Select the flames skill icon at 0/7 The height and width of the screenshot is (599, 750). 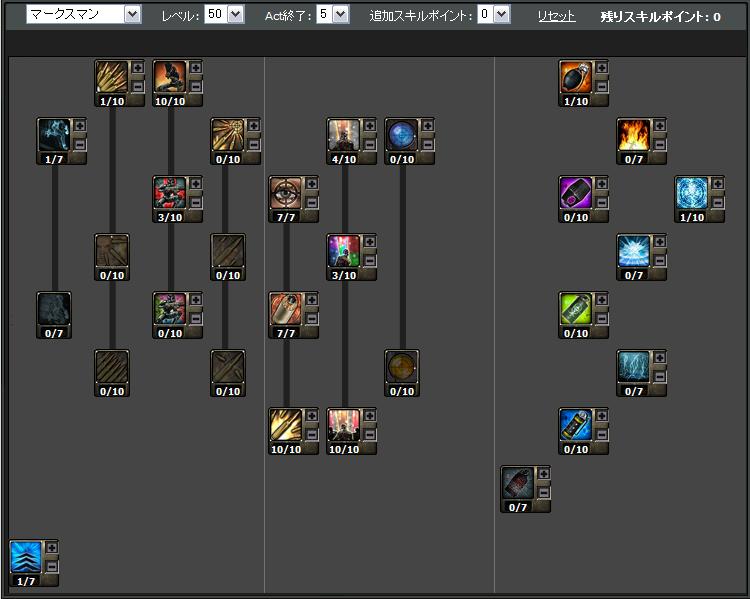[x=634, y=134]
